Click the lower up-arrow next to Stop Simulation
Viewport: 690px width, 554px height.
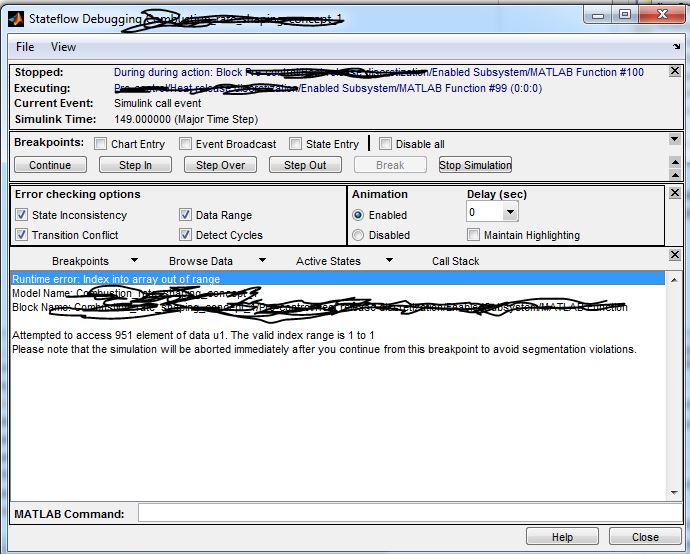(674, 173)
